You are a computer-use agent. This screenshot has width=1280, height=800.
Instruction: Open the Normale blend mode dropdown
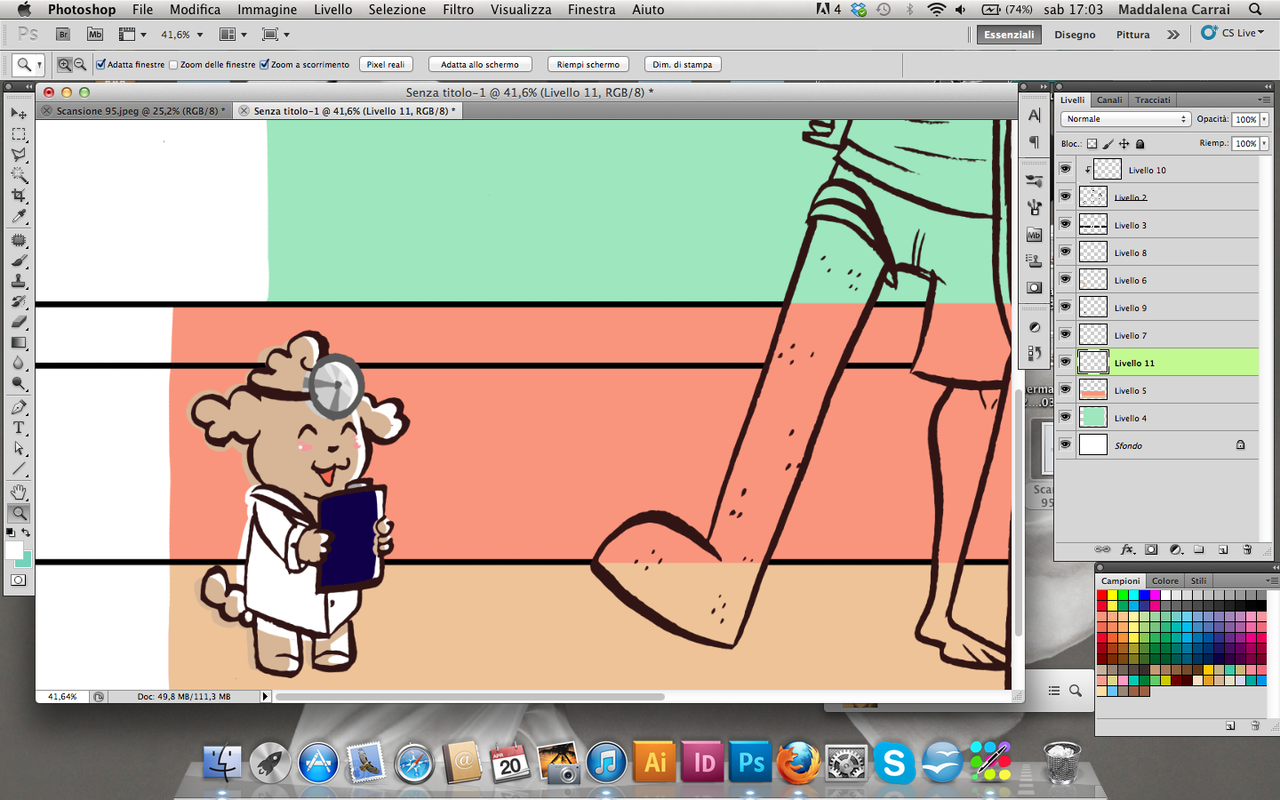(1126, 119)
